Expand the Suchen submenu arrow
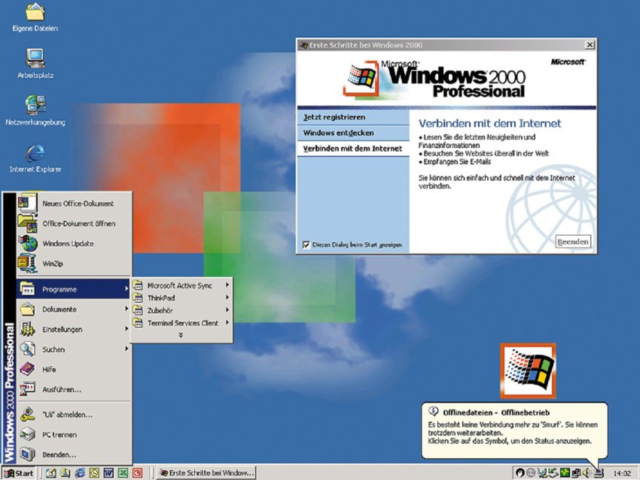 (127, 349)
